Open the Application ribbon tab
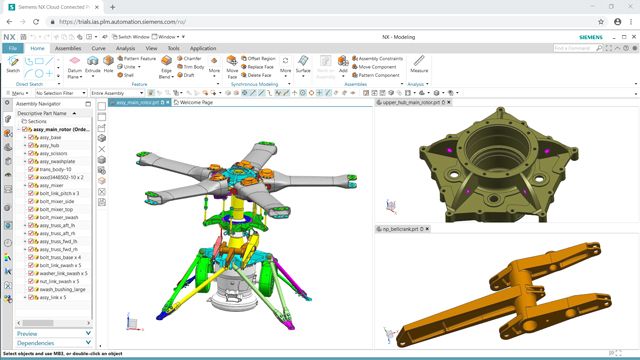Image resolution: width=640 pixels, height=360 pixels. (203, 48)
